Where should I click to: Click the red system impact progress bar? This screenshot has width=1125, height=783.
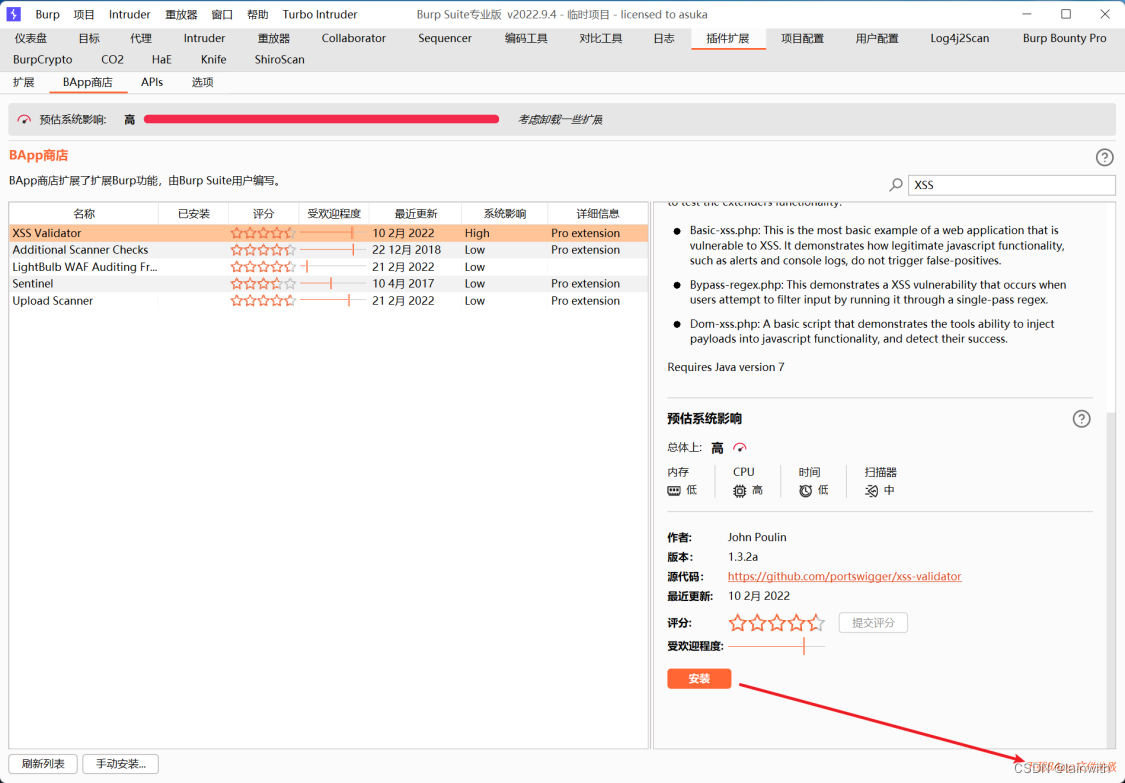click(x=321, y=119)
